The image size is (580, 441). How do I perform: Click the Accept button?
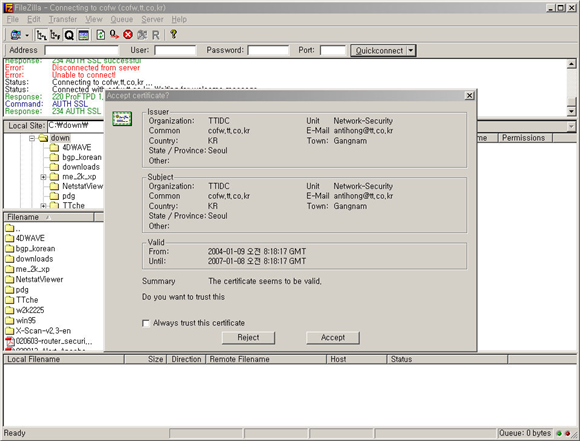333,337
